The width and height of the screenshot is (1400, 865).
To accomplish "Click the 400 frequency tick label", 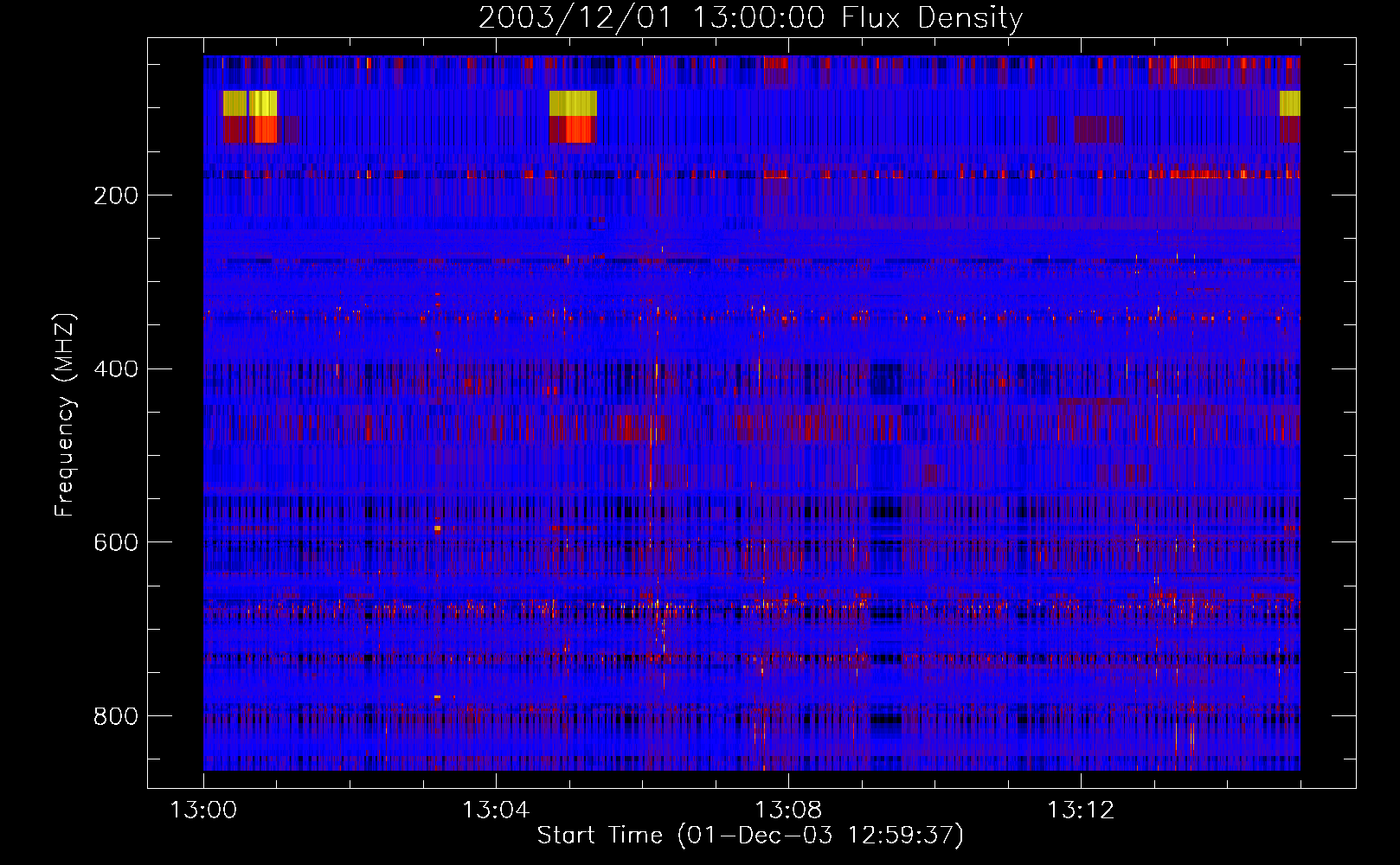I will coord(116,369).
